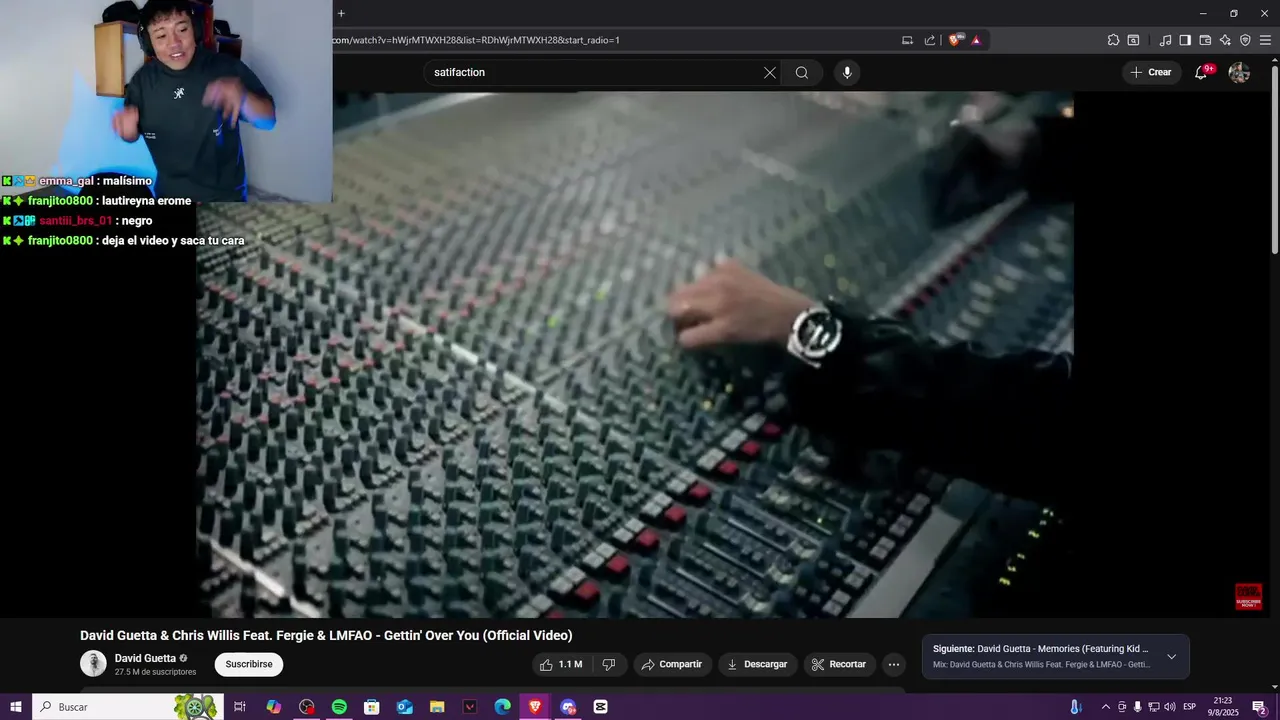1280x720 pixels.
Task: Click the Crear button
Action: (x=1151, y=72)
